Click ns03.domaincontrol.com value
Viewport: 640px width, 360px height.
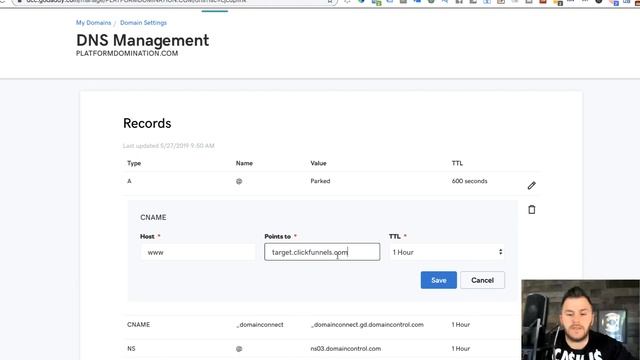pyautogui.click(x=346, y=349)
